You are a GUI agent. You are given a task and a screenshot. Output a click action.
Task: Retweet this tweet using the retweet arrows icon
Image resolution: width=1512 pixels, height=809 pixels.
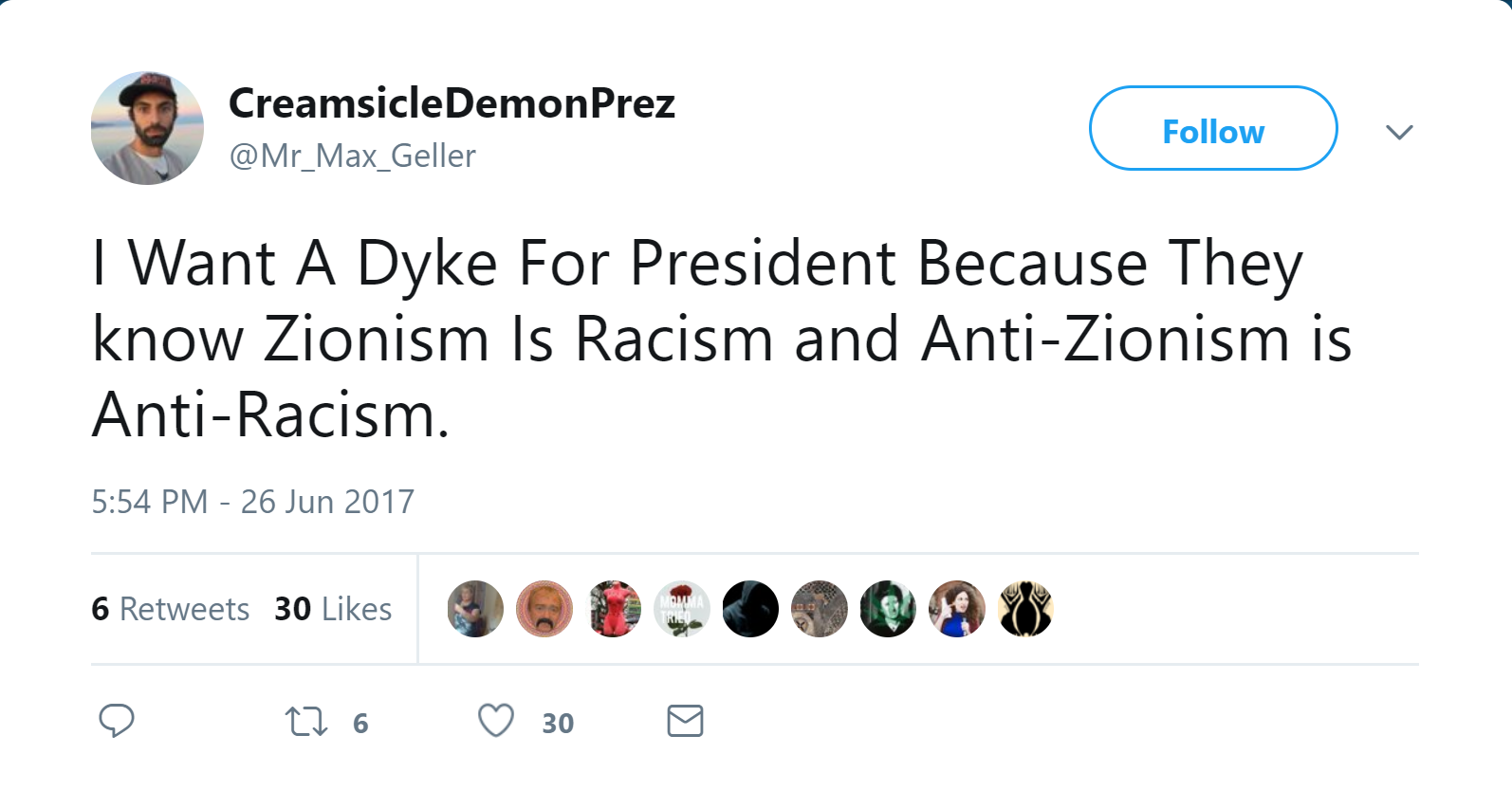(306, 722)
